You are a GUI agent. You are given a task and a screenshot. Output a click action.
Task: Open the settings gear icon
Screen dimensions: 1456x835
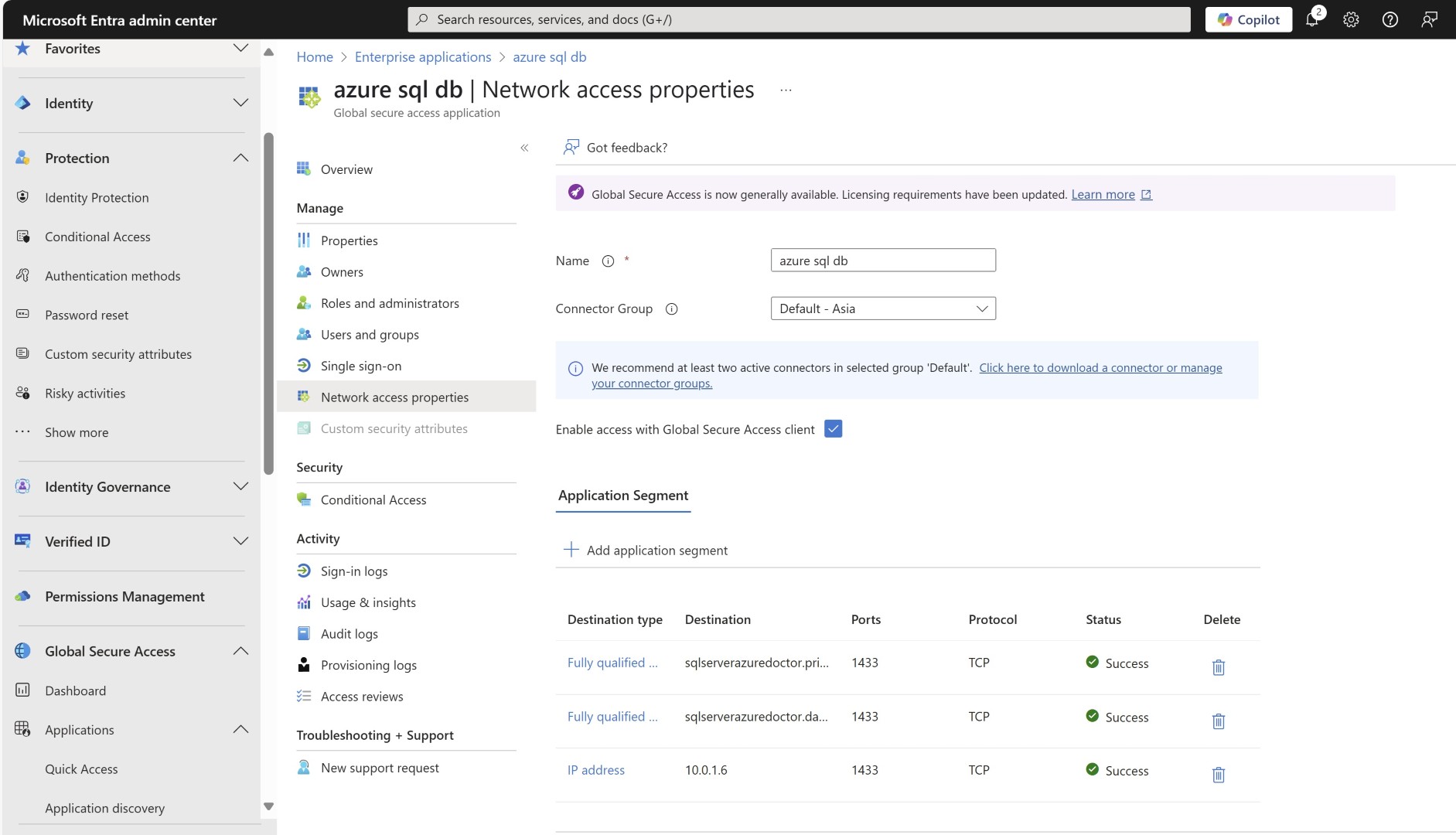pos(1351,20)
